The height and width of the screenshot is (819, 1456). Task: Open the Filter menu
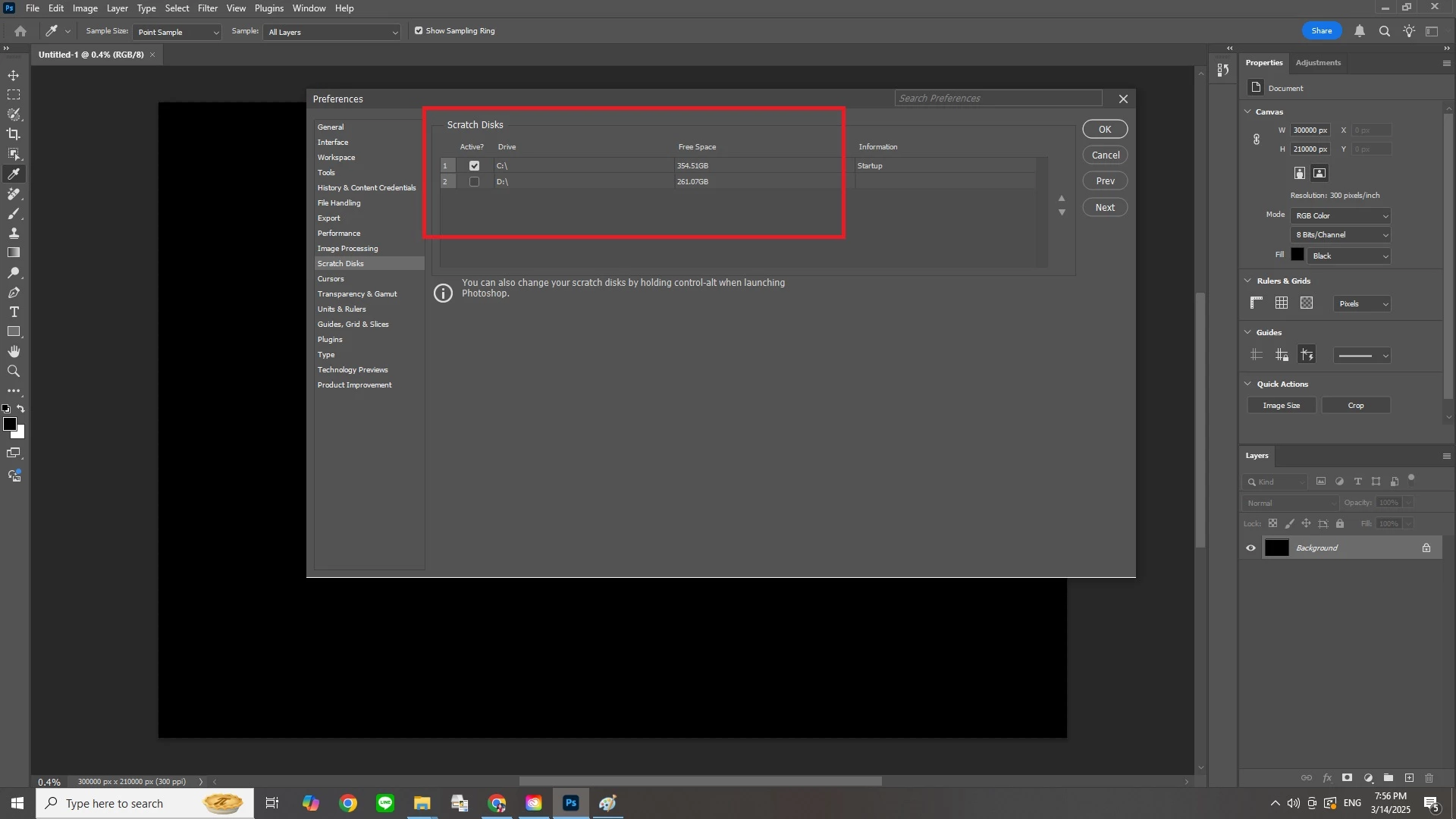[207, 8]
